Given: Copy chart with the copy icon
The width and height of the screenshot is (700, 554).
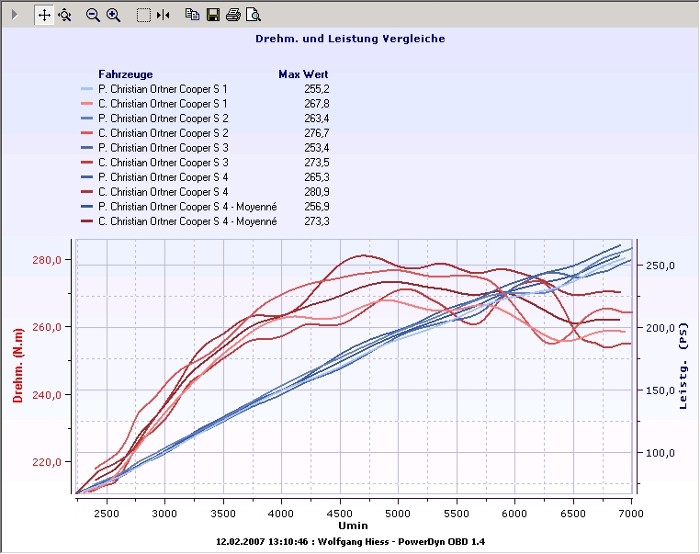Looking at the screenshot, I should [192, 15].
